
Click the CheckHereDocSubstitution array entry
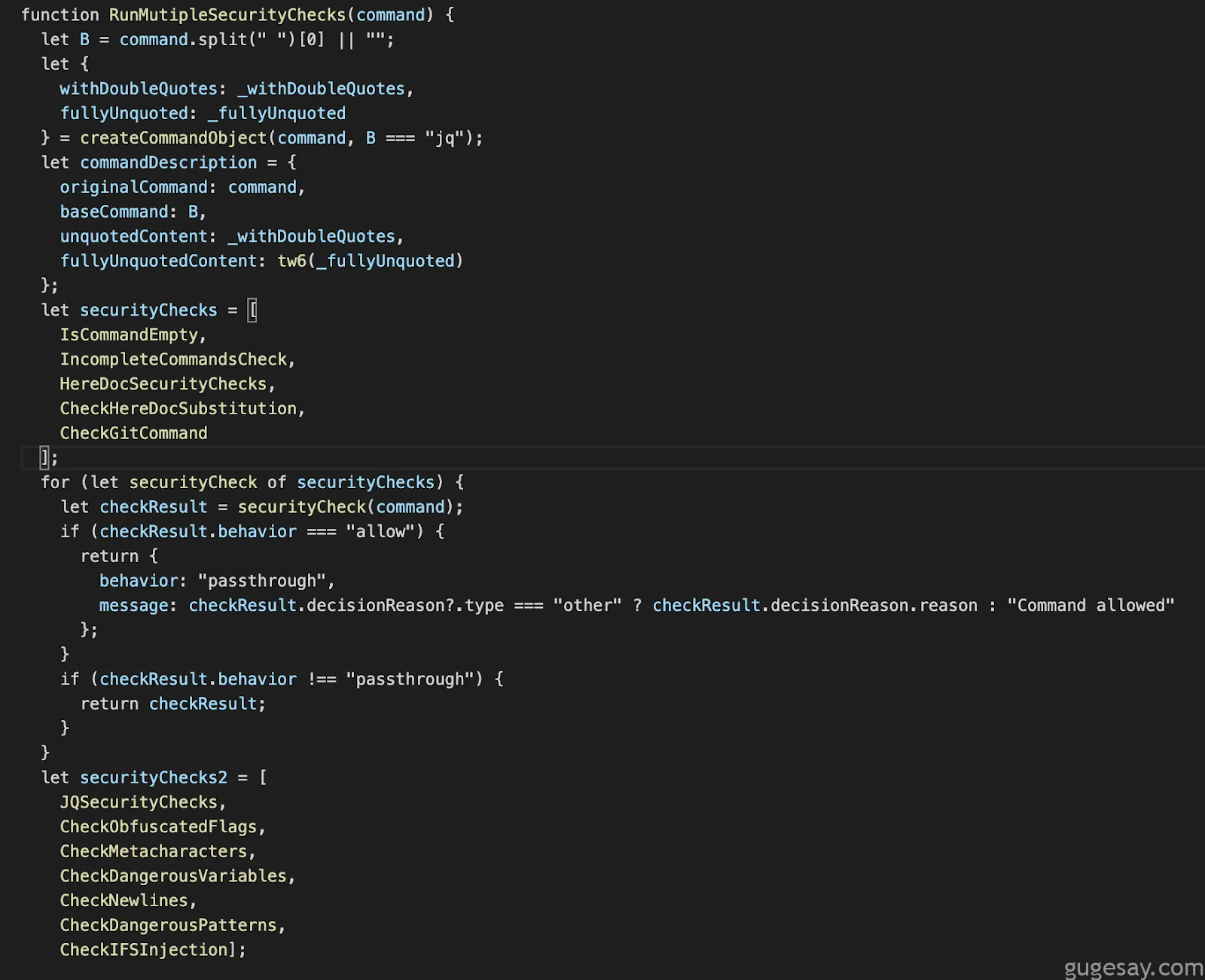click(x=178, y=409)
